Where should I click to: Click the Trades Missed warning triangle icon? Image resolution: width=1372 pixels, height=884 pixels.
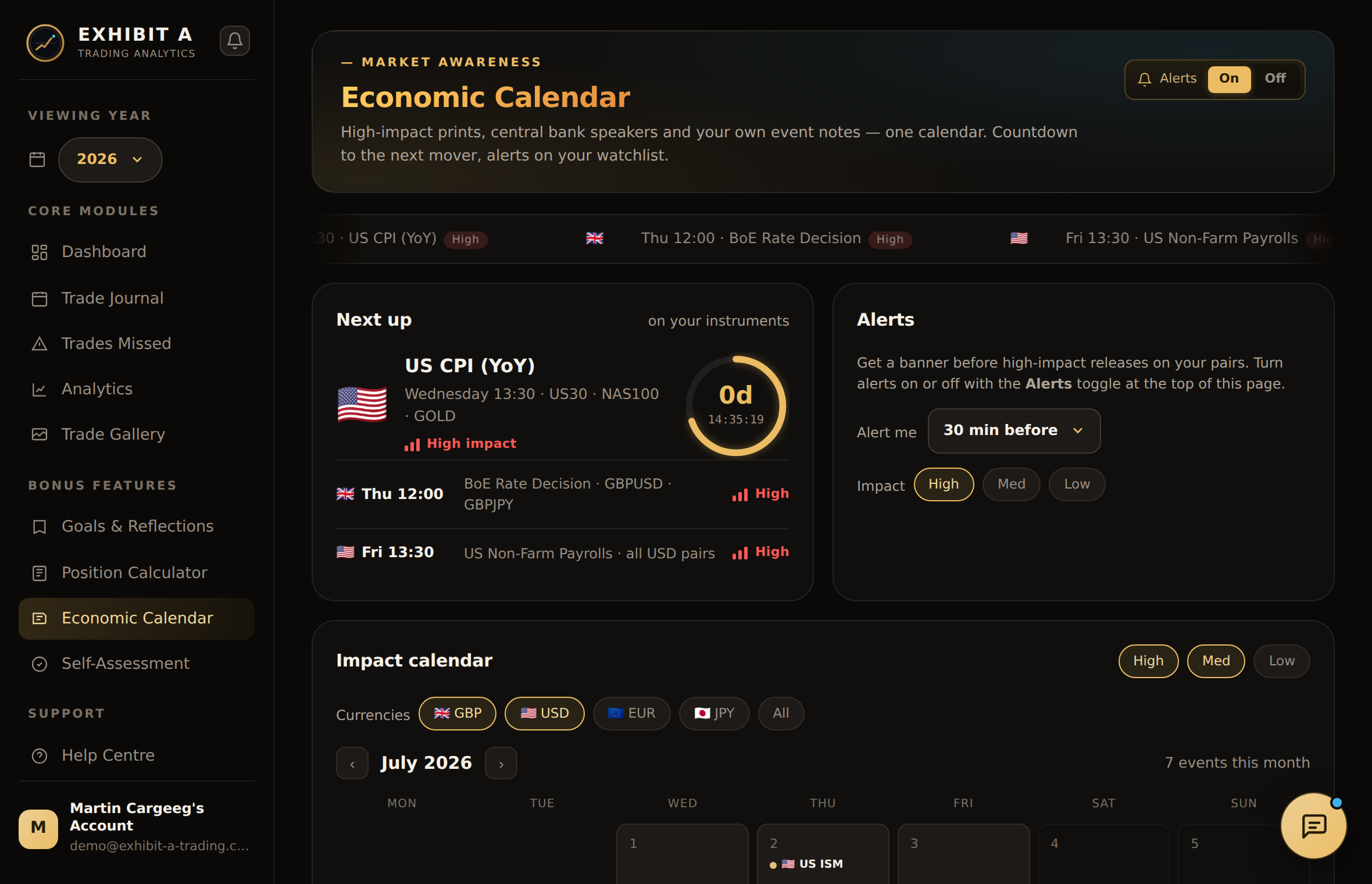coord(40,344)
